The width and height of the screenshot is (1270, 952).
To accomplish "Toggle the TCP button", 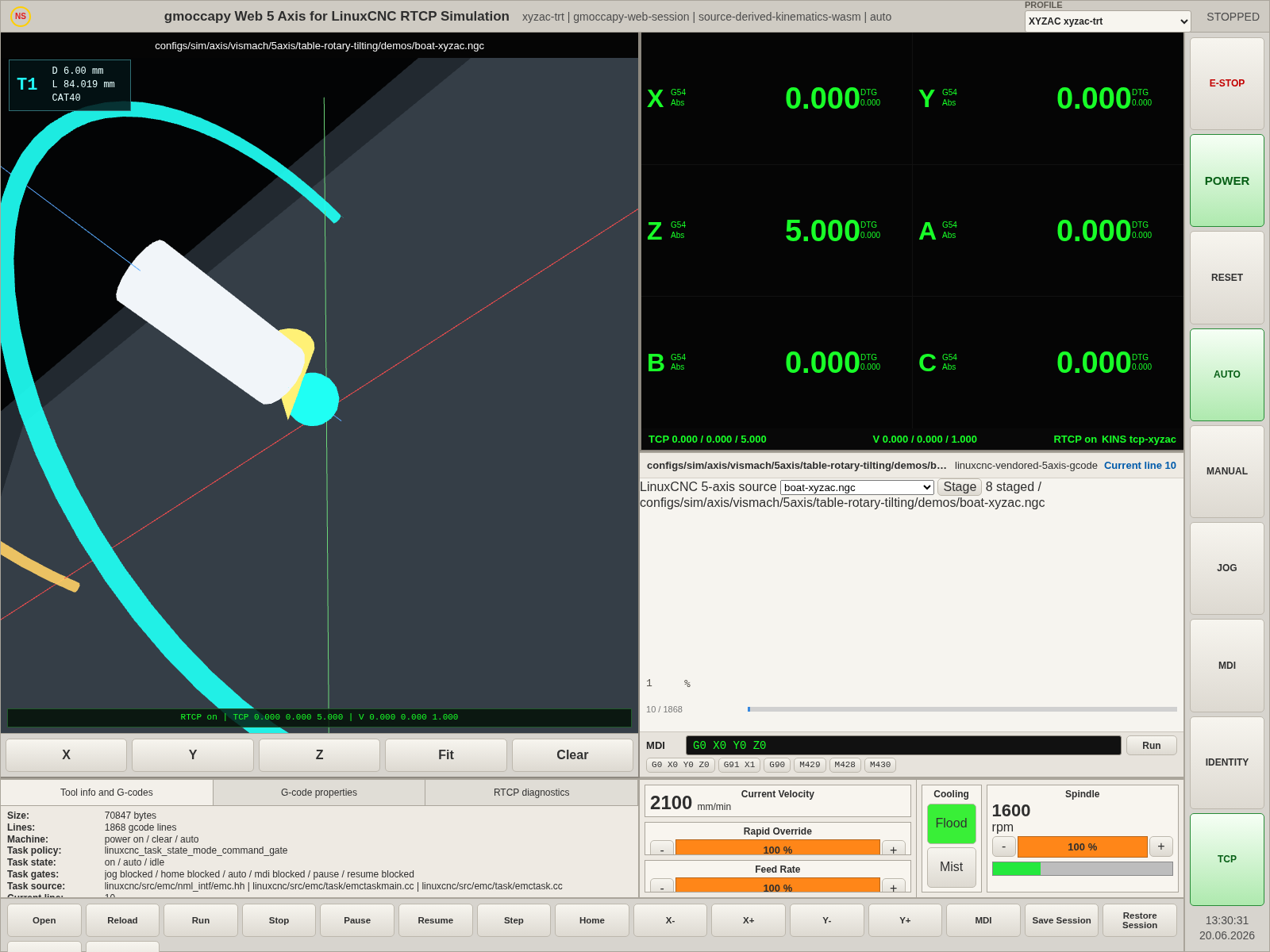I will coord(1226,859).
